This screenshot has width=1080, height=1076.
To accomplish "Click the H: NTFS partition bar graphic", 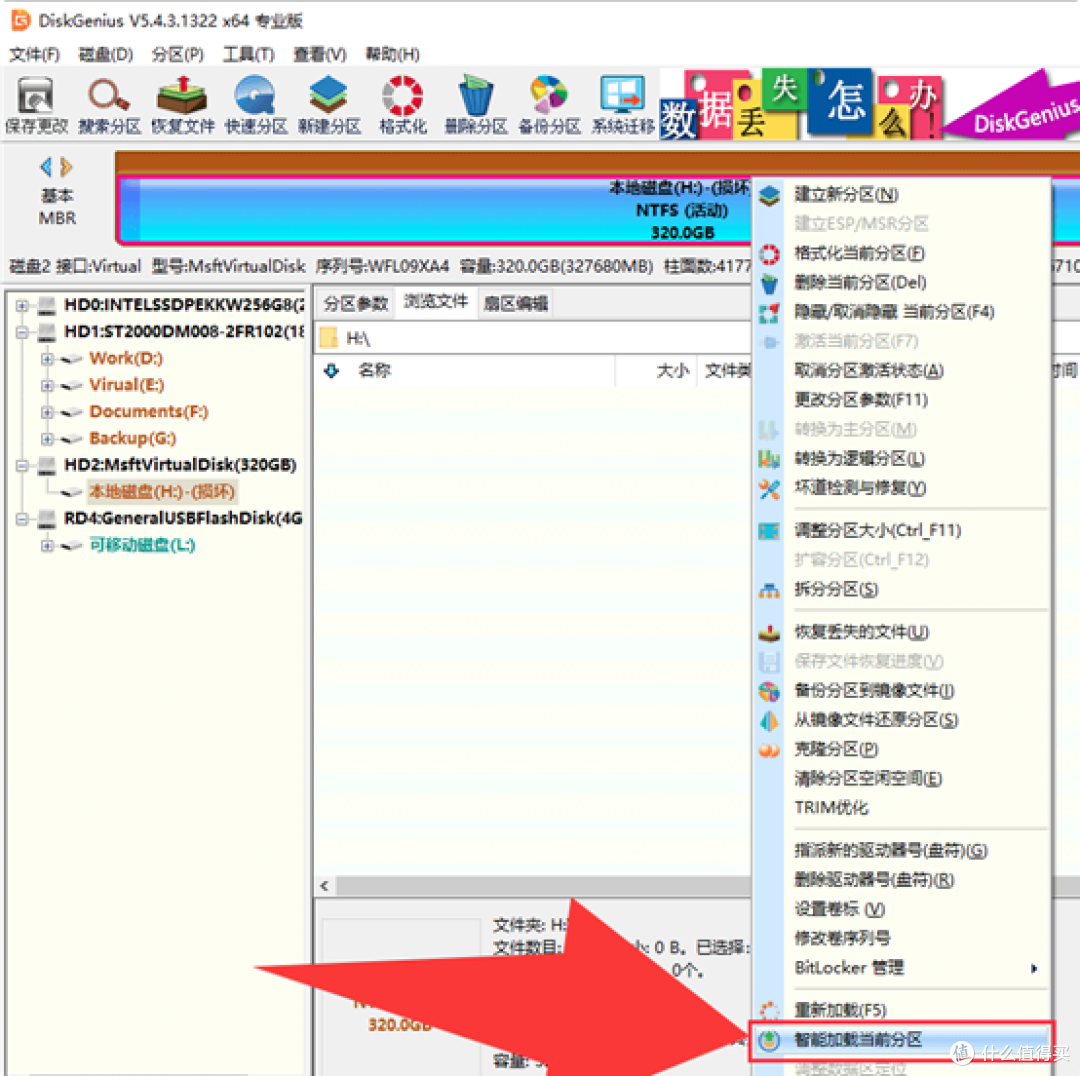I will 435,210.
